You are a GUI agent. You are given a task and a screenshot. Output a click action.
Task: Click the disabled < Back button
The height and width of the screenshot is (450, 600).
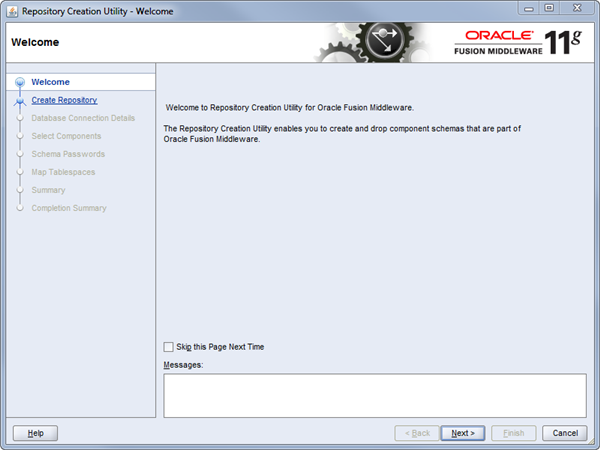(417, 433)
